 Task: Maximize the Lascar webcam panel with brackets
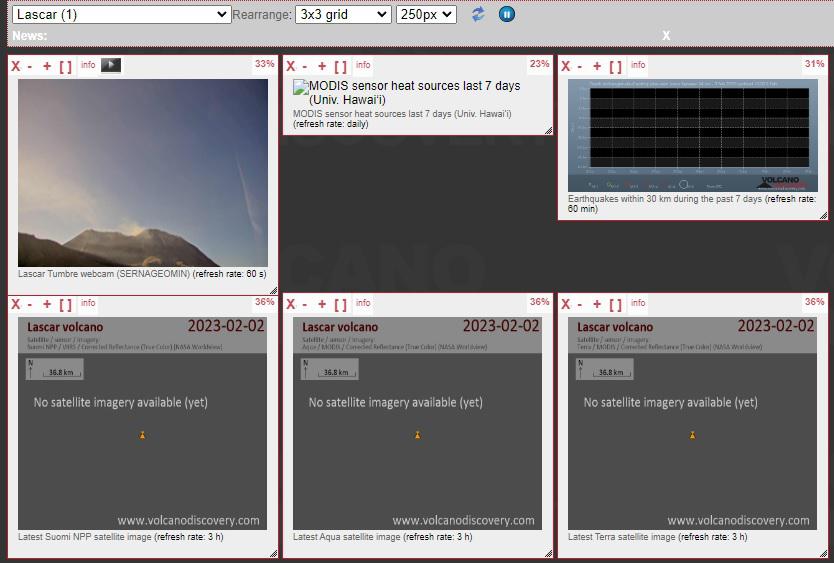point(65,67)
